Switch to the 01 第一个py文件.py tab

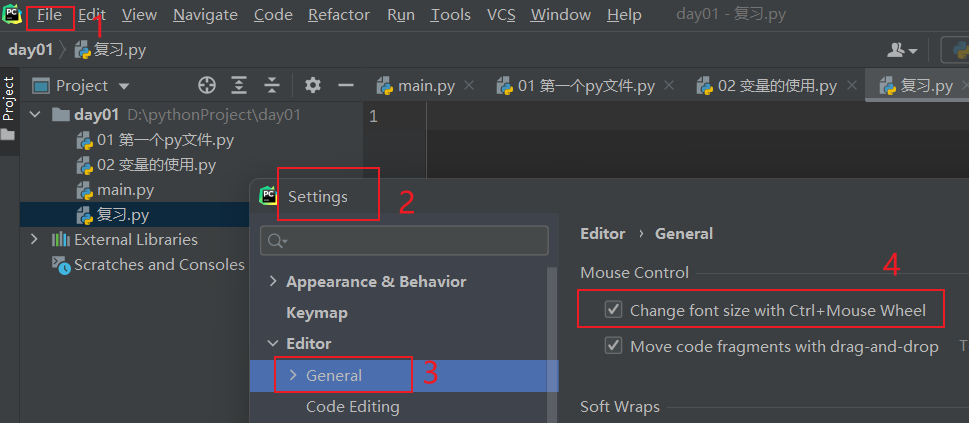coord(585,85)
